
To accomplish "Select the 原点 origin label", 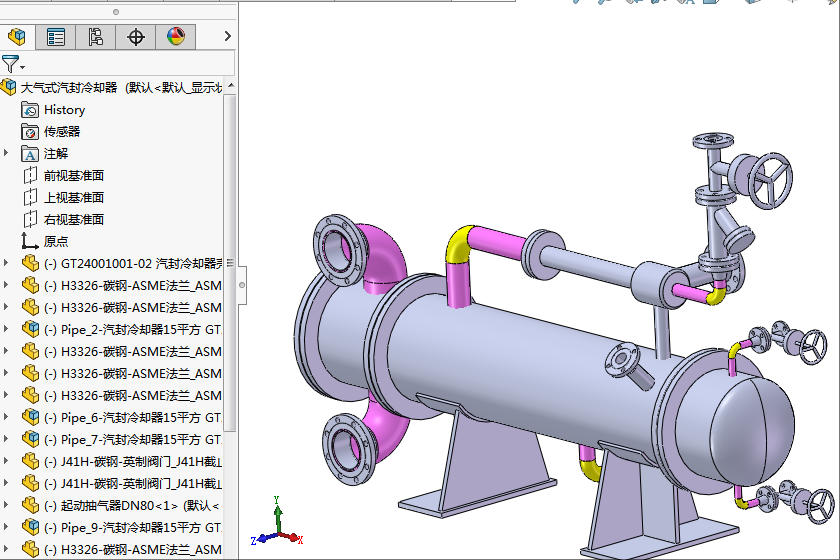I will [x=56, y=242].
